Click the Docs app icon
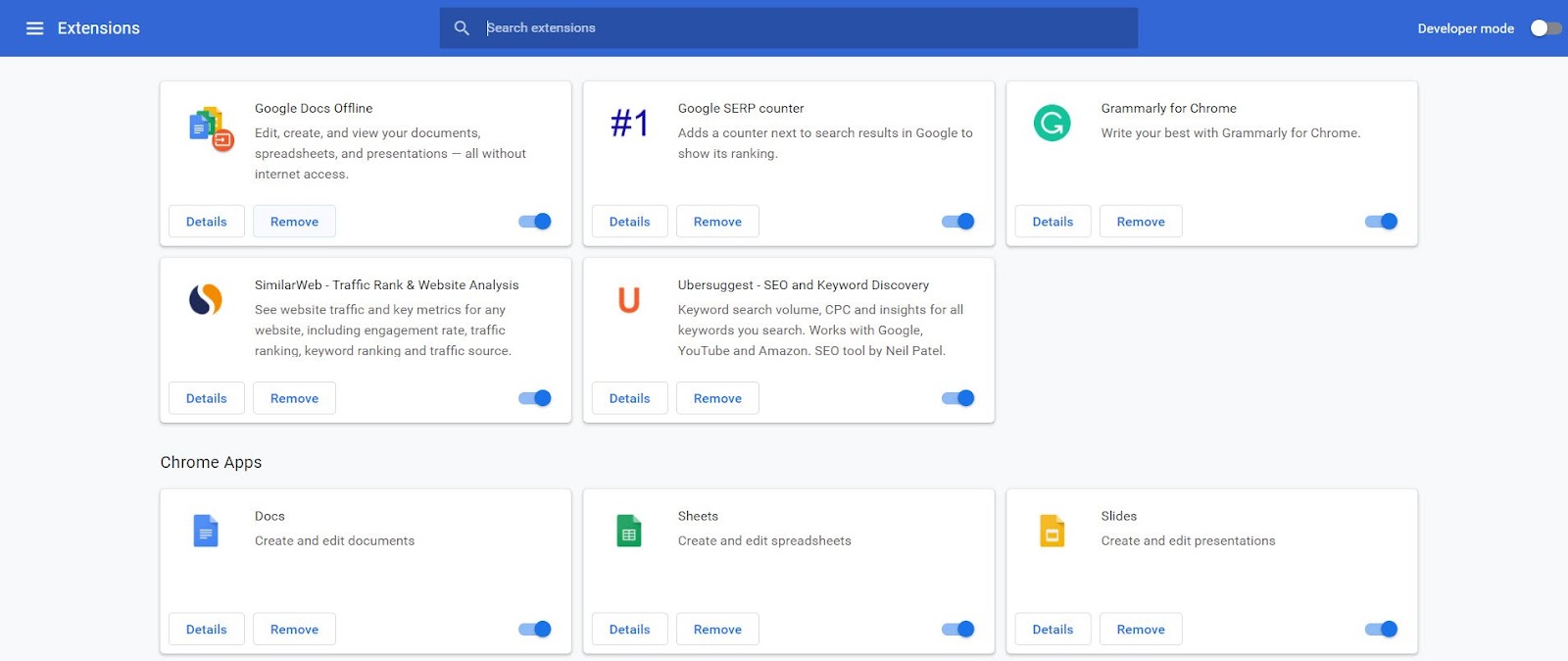This screenshot has width=1568, height=661. tap(206, 531)
